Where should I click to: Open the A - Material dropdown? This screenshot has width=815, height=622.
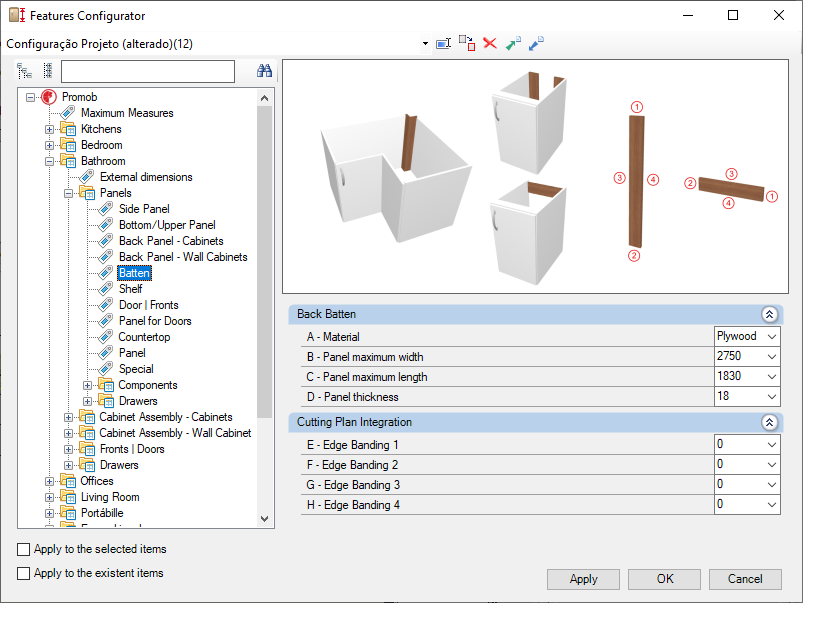772,337
